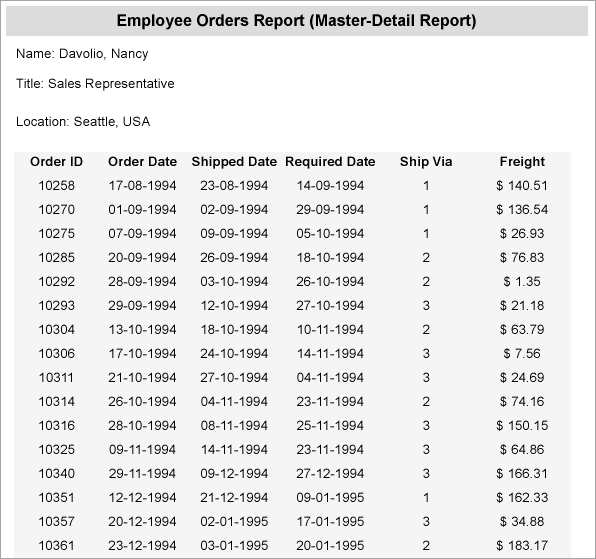Select order ID 10306

tap(57, 353)
